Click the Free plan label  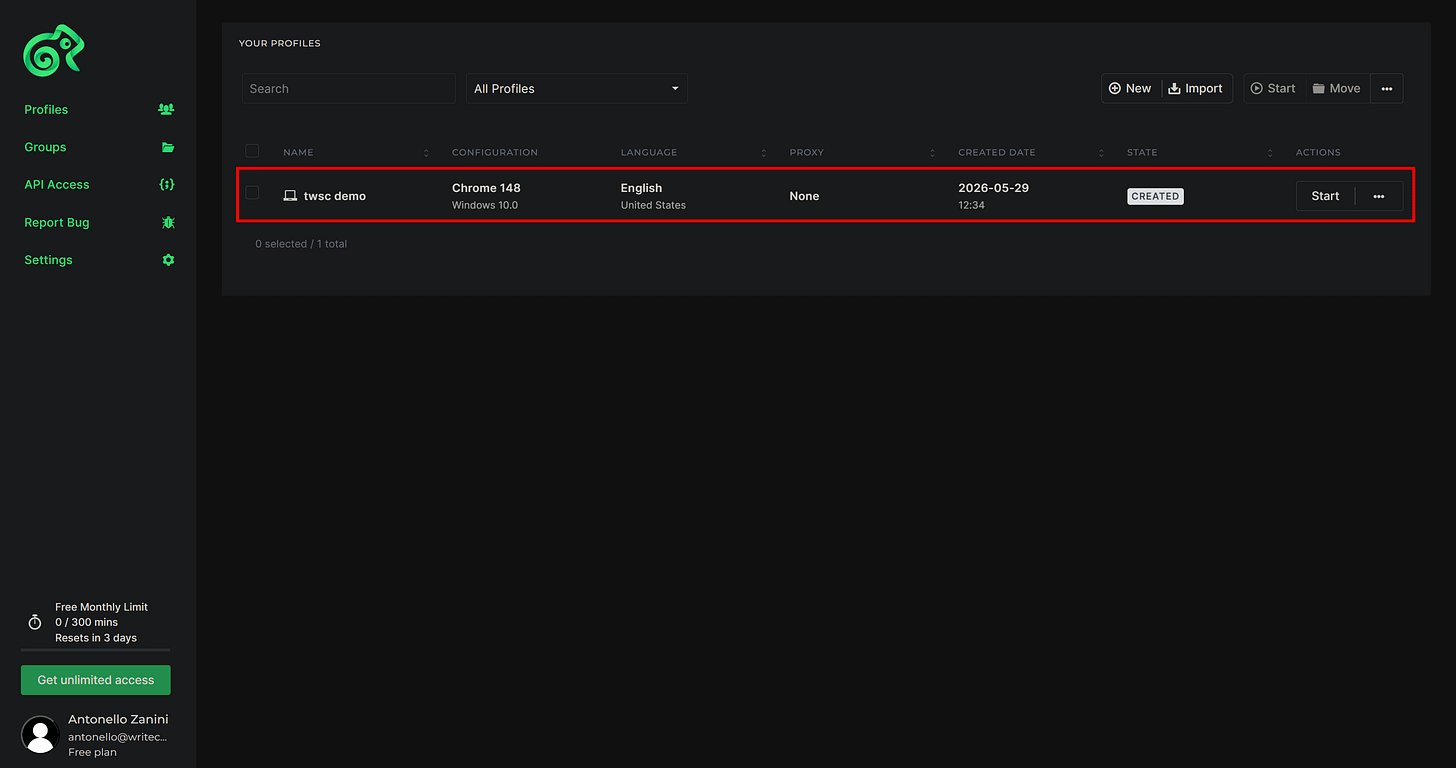coord(92,752)
